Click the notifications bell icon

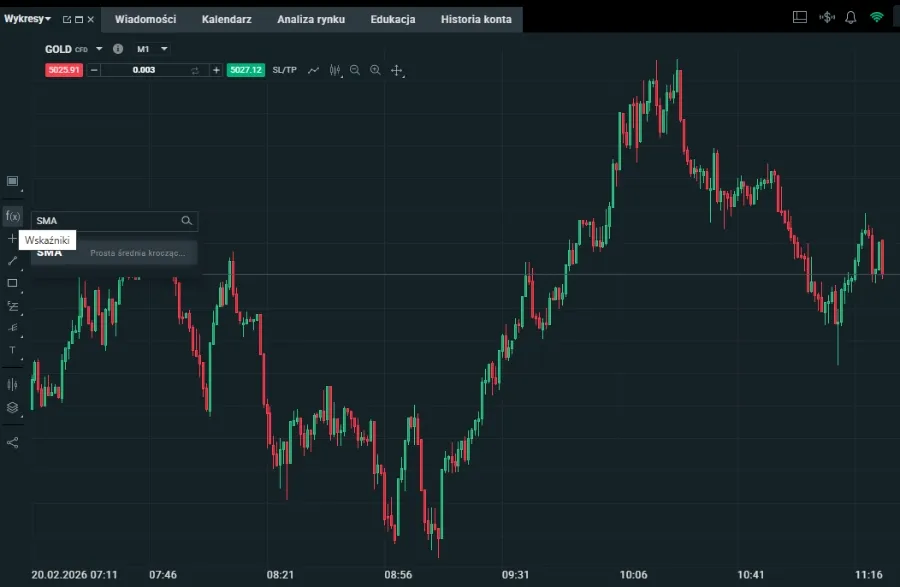coord(850,15)
